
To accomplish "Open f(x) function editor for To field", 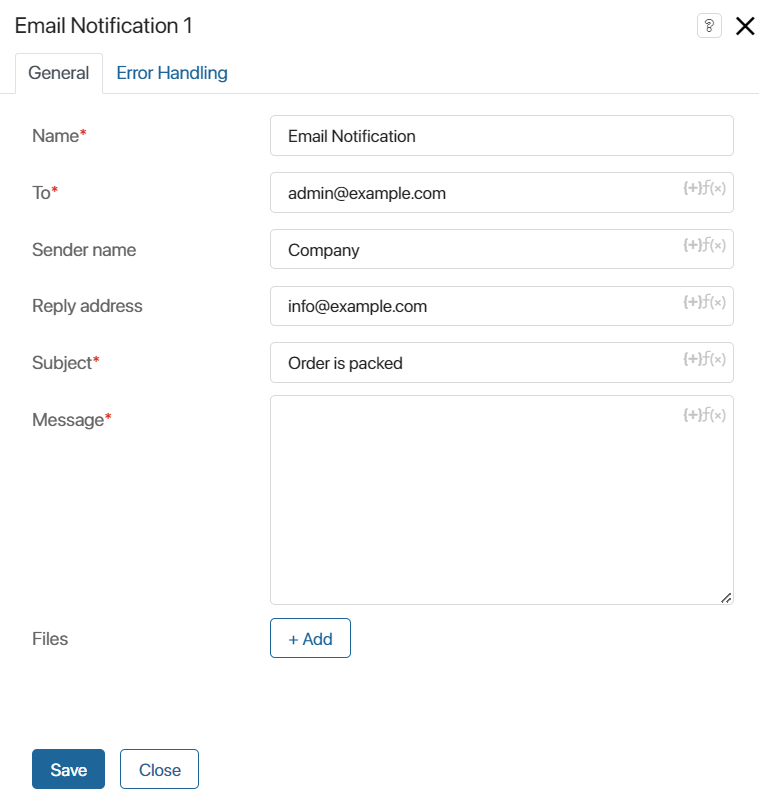I will [x=713, y=188].
